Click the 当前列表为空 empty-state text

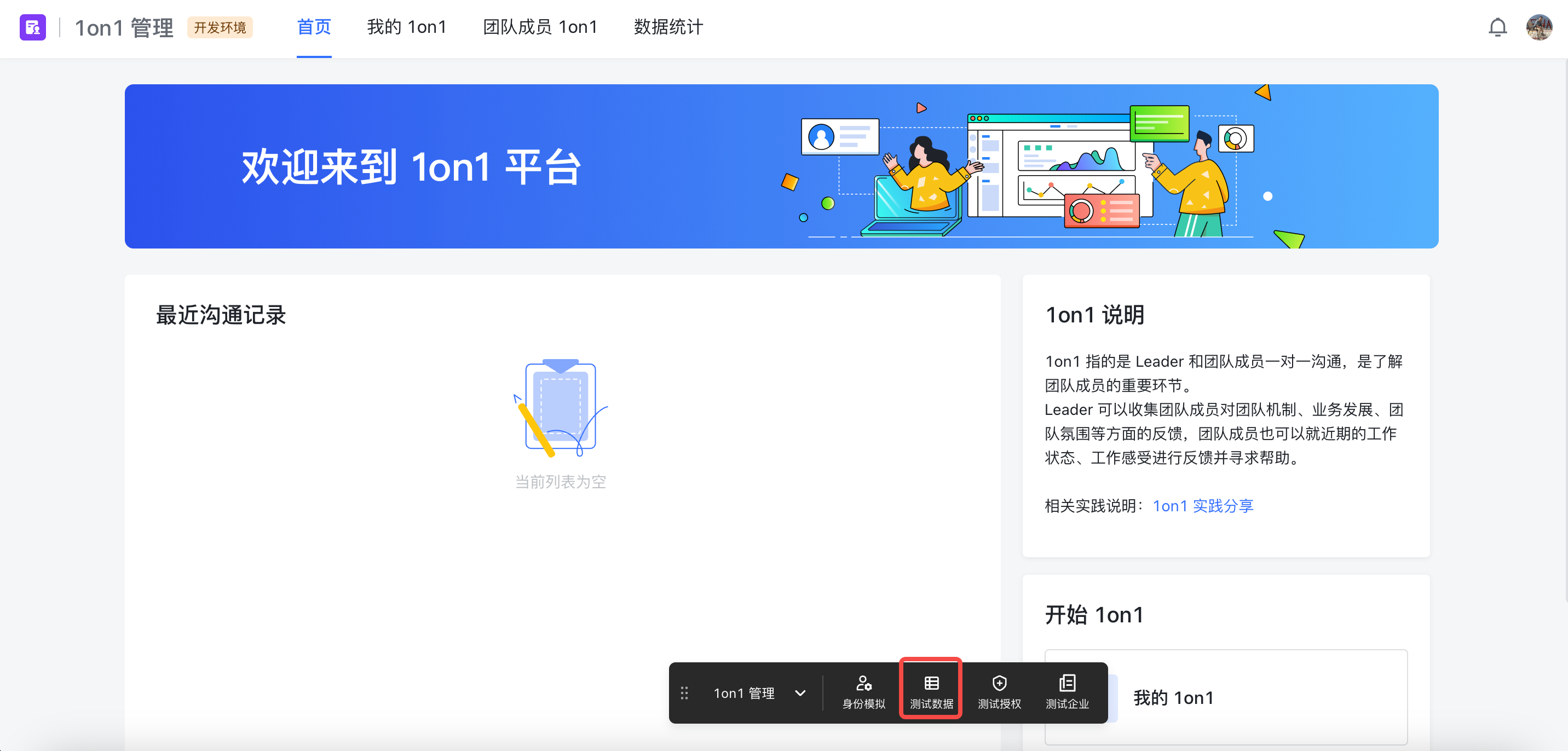pos(561,482)
